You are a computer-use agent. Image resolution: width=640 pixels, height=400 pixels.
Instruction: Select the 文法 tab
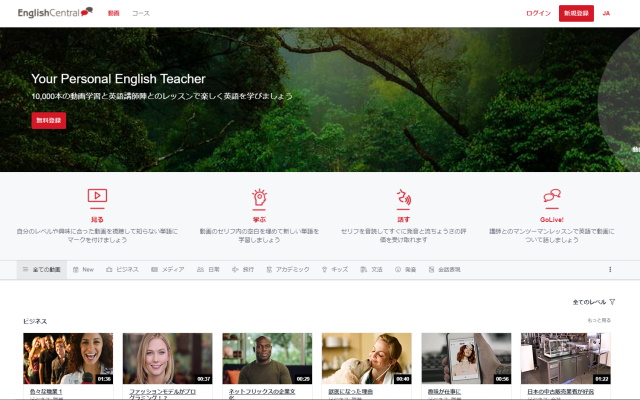[x=371, y=270]
